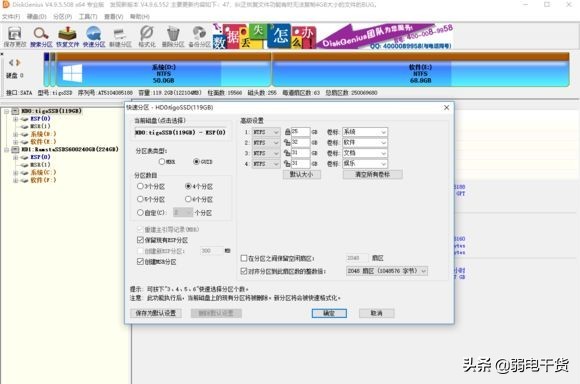Open the 文件(F) menu
The height and width of the screenshot is (384, 580).
coord(11,17)
